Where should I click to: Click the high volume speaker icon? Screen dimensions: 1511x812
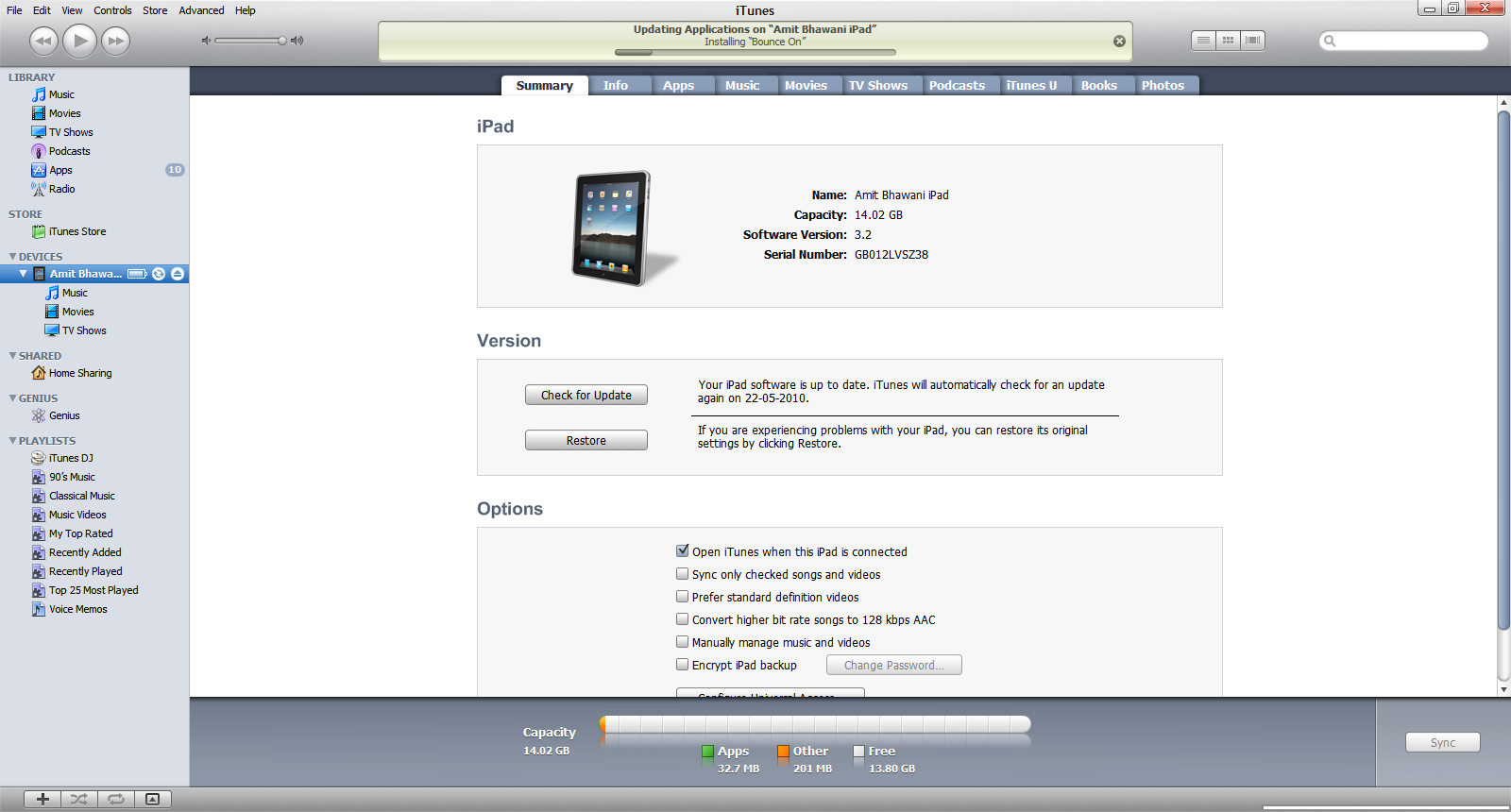point(297,41)
